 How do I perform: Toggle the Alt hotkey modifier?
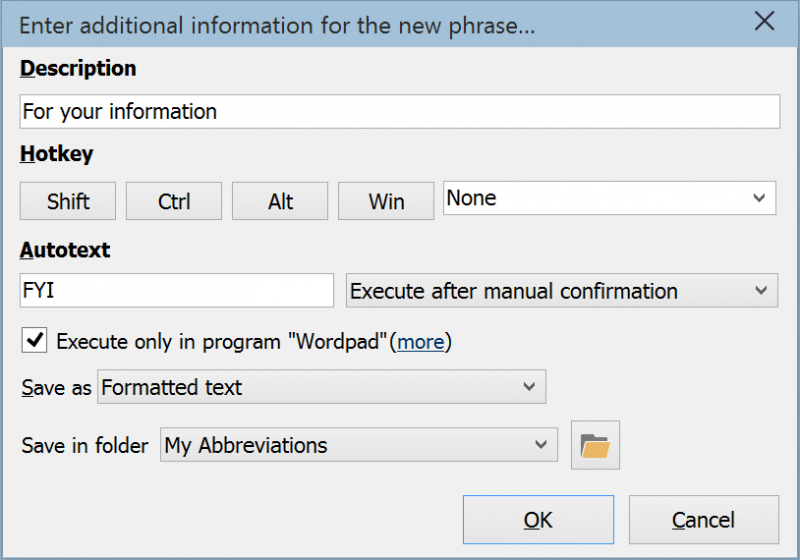(280, 201)
